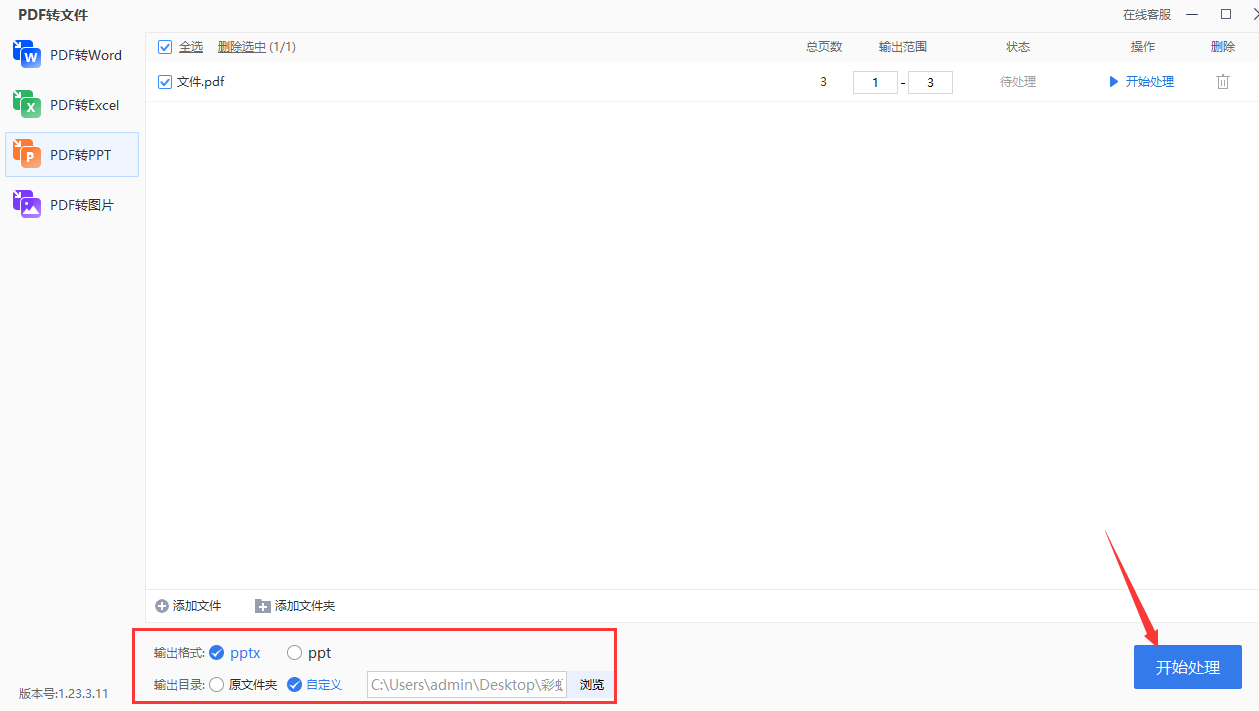Select pptx output format
Image resolution: width=1259 pixels, height=711 pixels.
[x=234, y=653]
